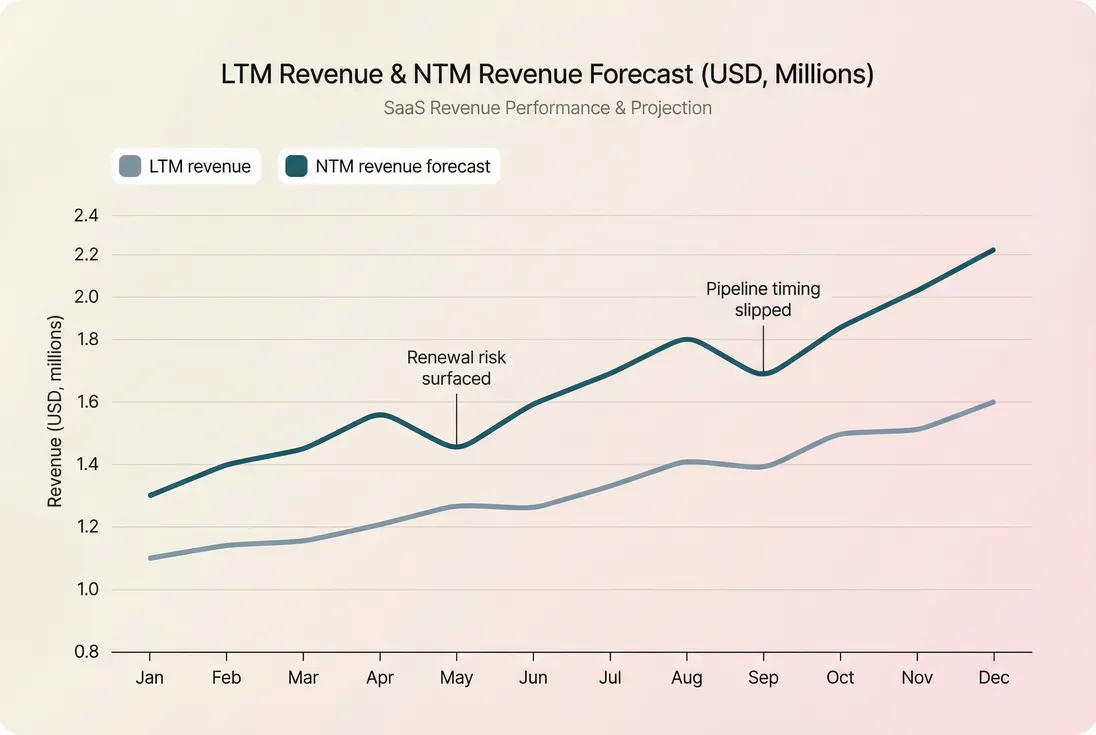Click the LTM revenue legend swatch
Screen dimensions: 1096x735
(129, 166)
